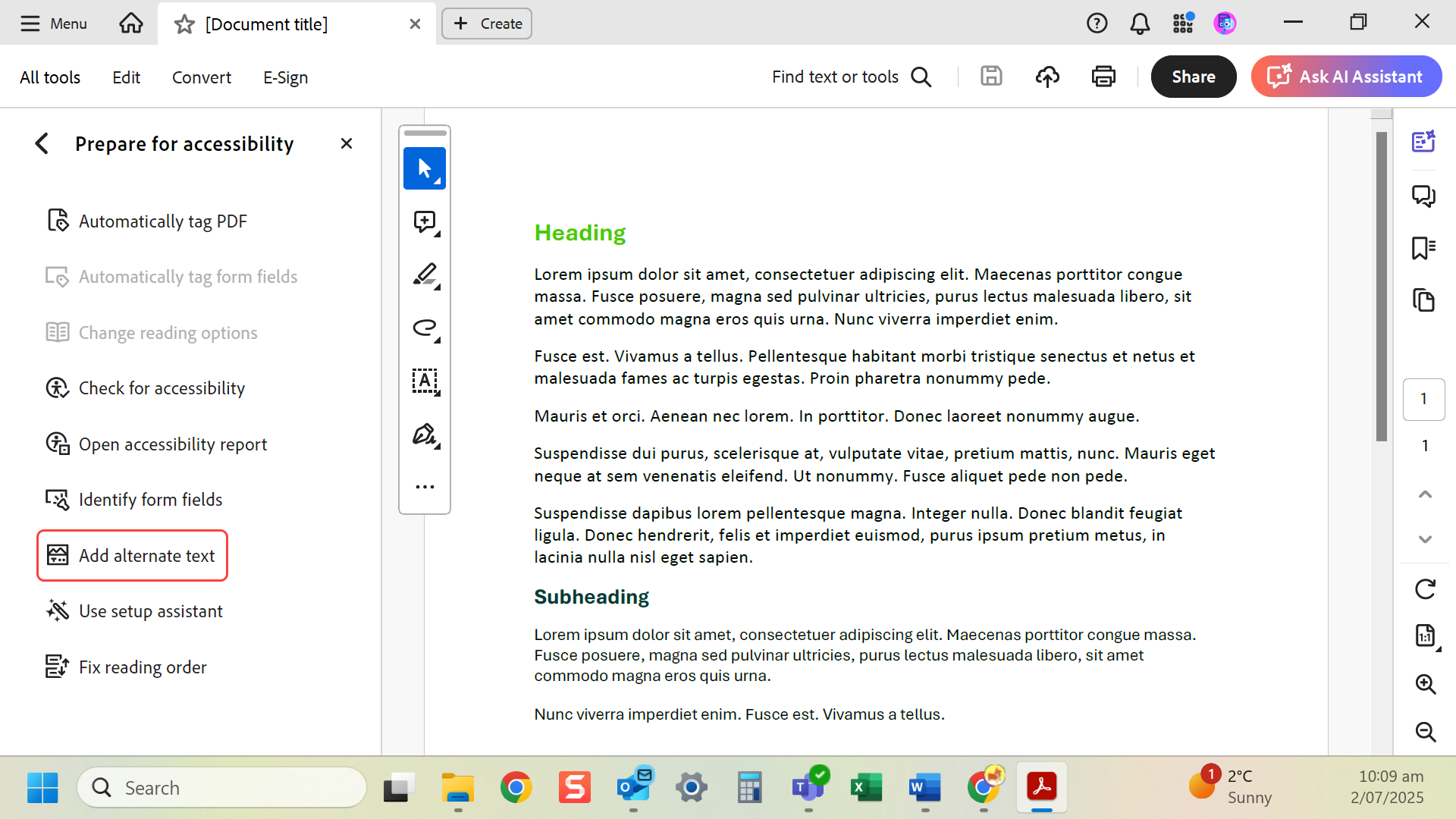1456x819 pixels.
Task: Choose the freehand Draw loop tool
Action: pos(425,328)
